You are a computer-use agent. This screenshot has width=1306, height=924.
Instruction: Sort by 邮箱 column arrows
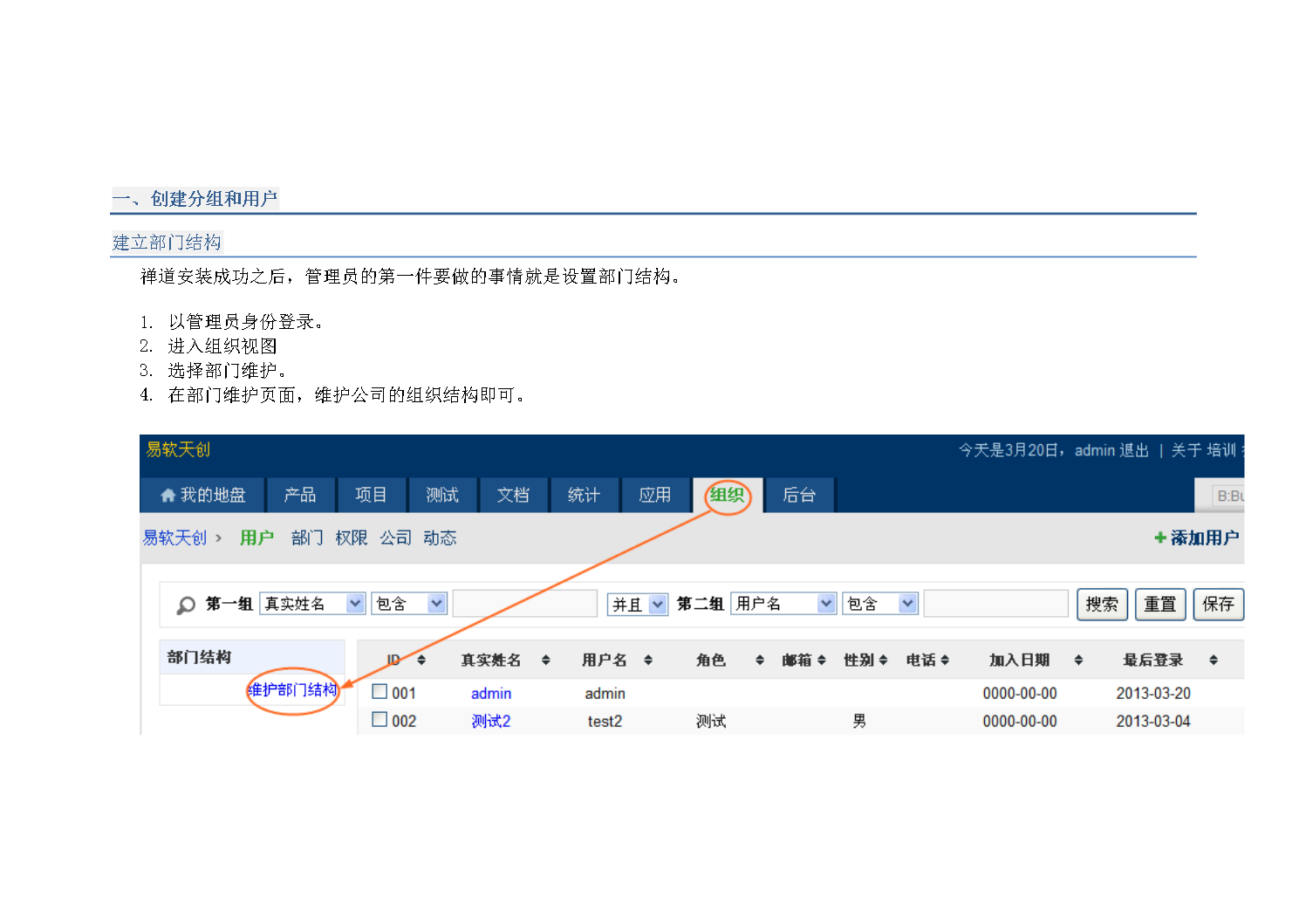[822, 660]
